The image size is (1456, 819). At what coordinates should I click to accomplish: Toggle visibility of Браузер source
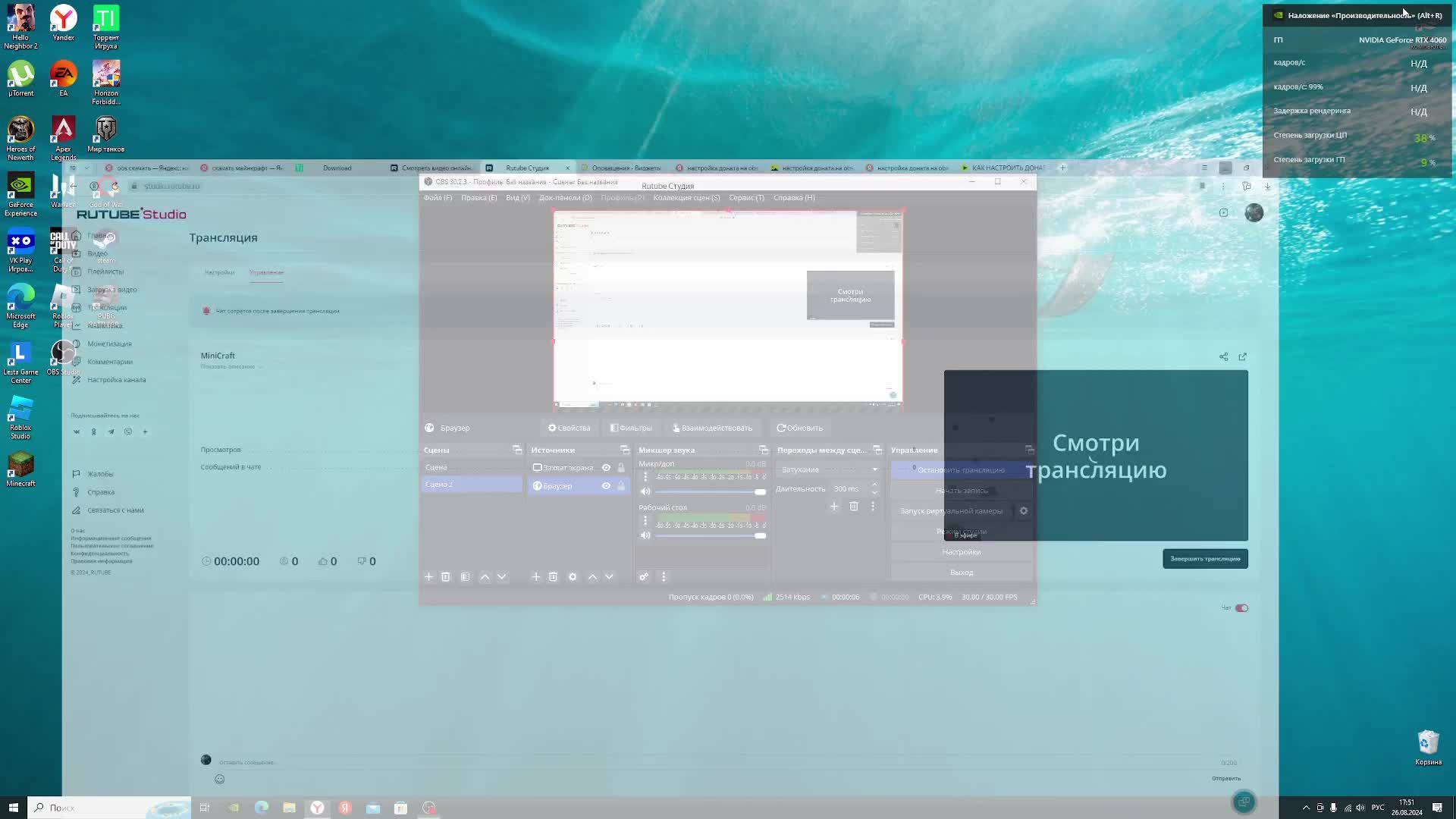606,486
